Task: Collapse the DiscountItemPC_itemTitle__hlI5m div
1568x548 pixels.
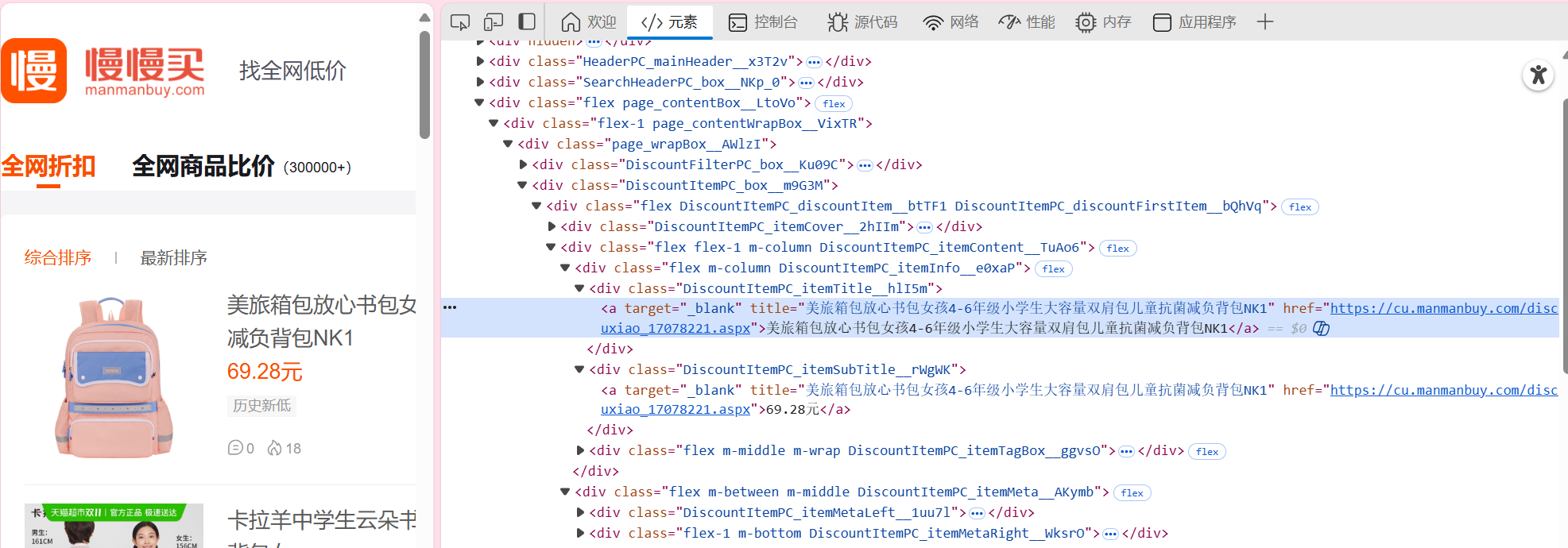Action: click(579, 288)
